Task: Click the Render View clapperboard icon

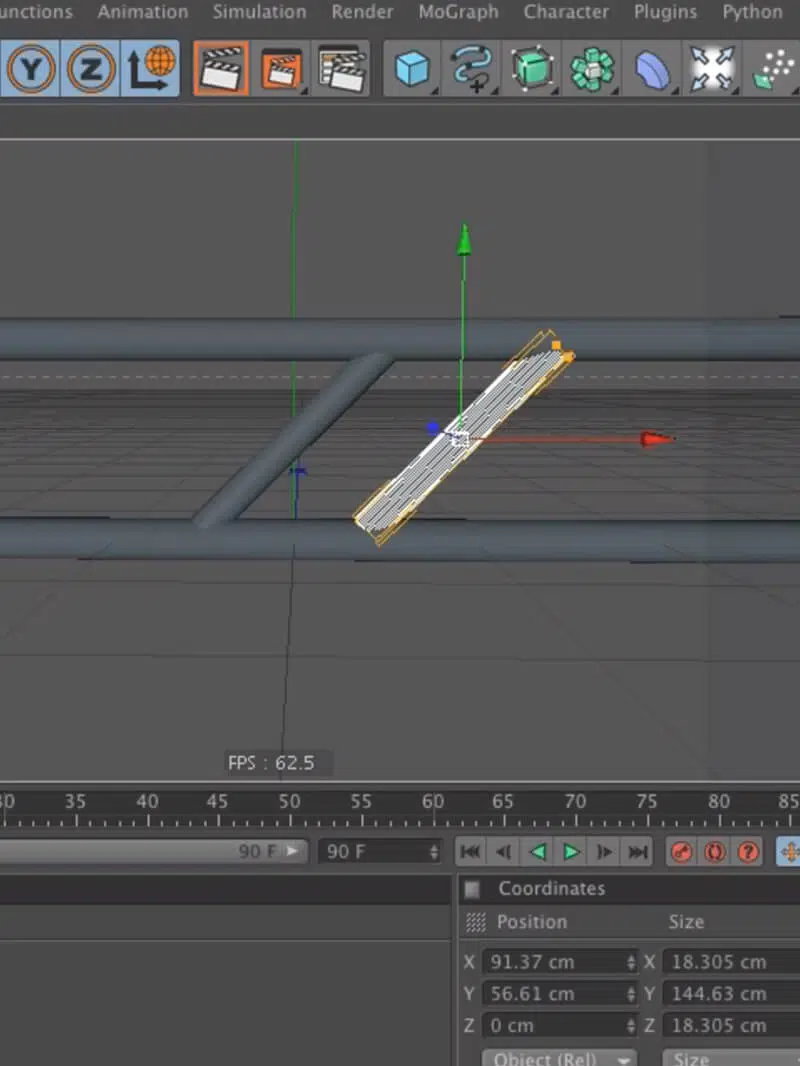Action: tap(221, 69)
